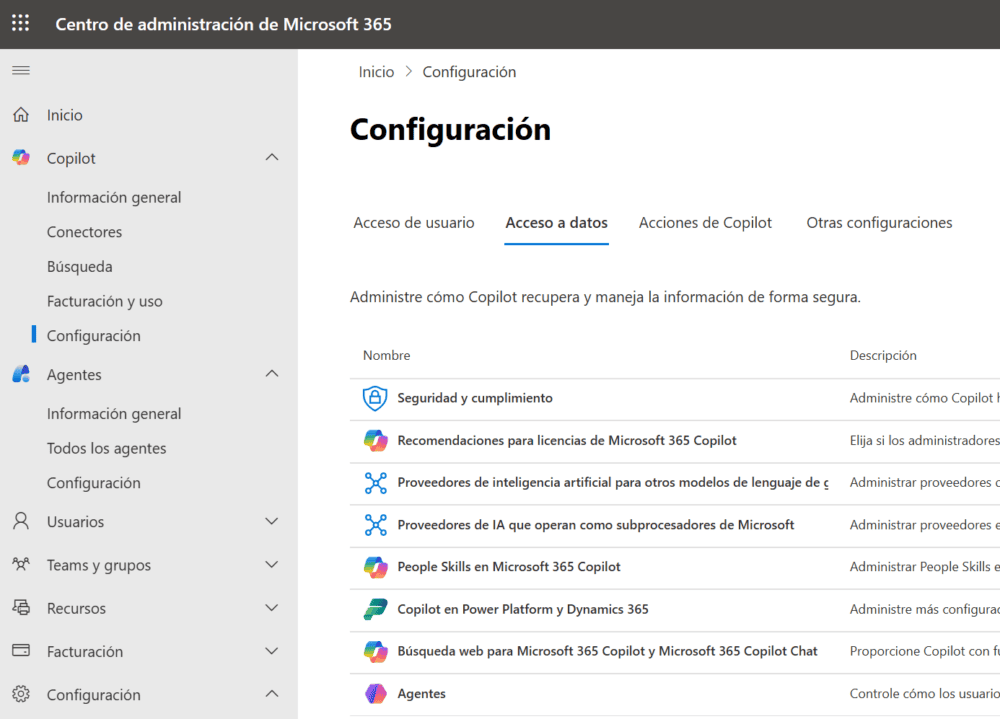Click the Copilot logo in the sidebar
This screenshot has height=719, width=1000.
pos(20,157)
